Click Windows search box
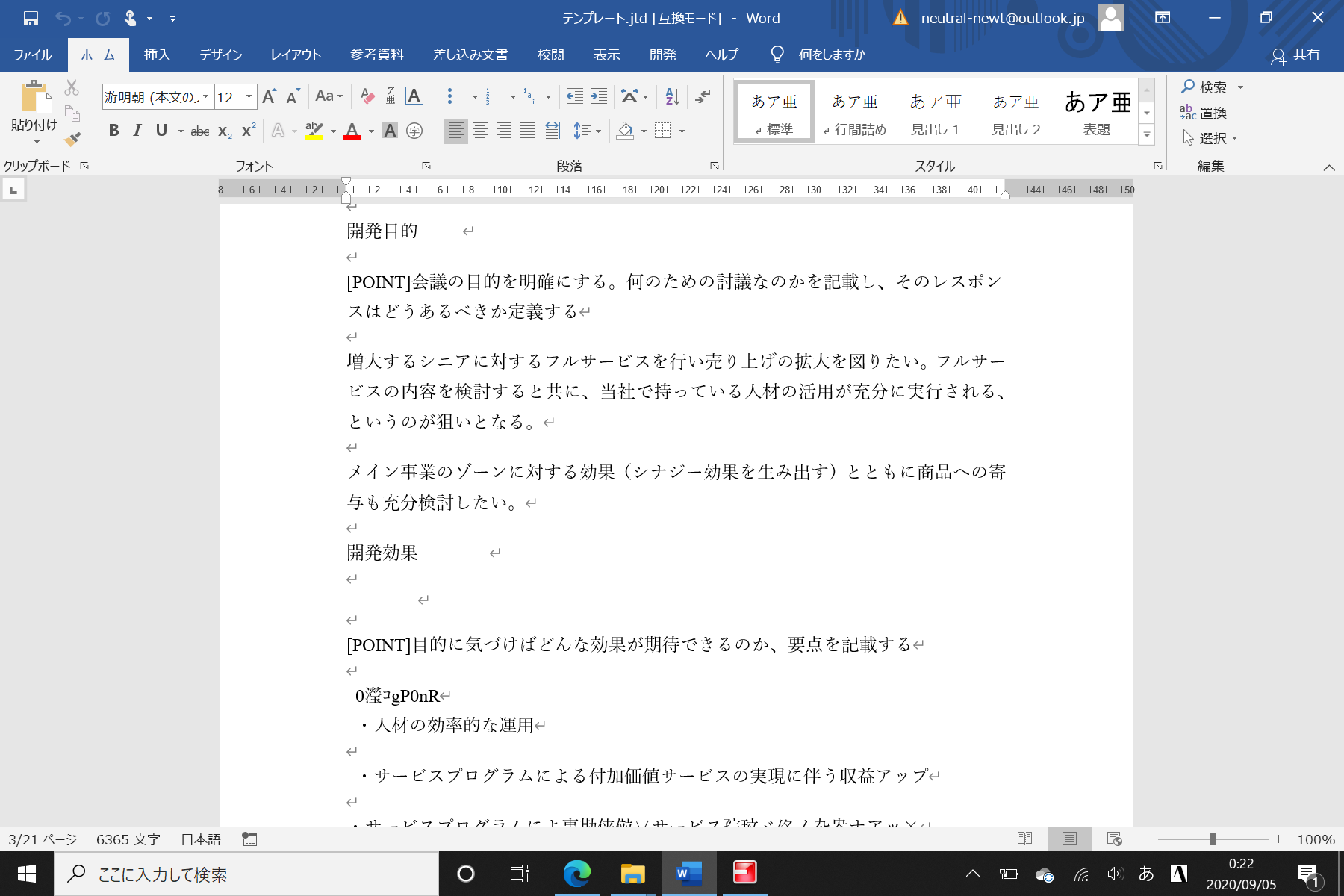 pyautogui.click(x=246, y=874)
